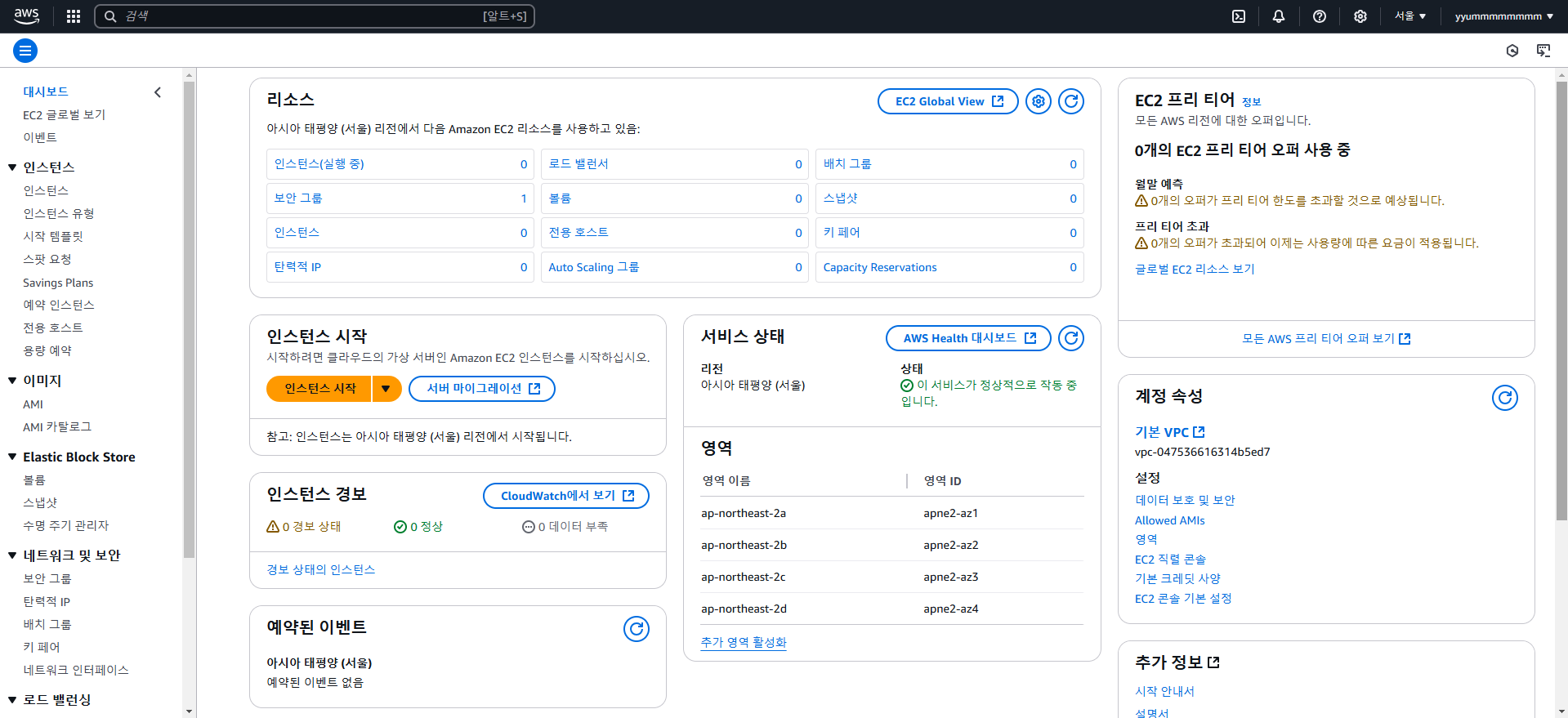Open 모든 AWS 프리 티어 오퍼 보기 link
The width and height of the screenshot is (1568, 718).
coord(1326,339)
